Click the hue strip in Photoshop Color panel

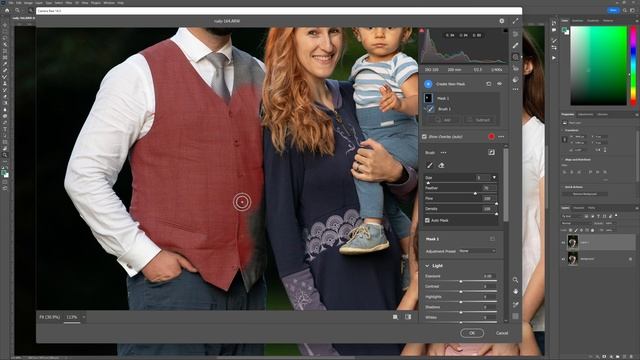pos(633,65)
